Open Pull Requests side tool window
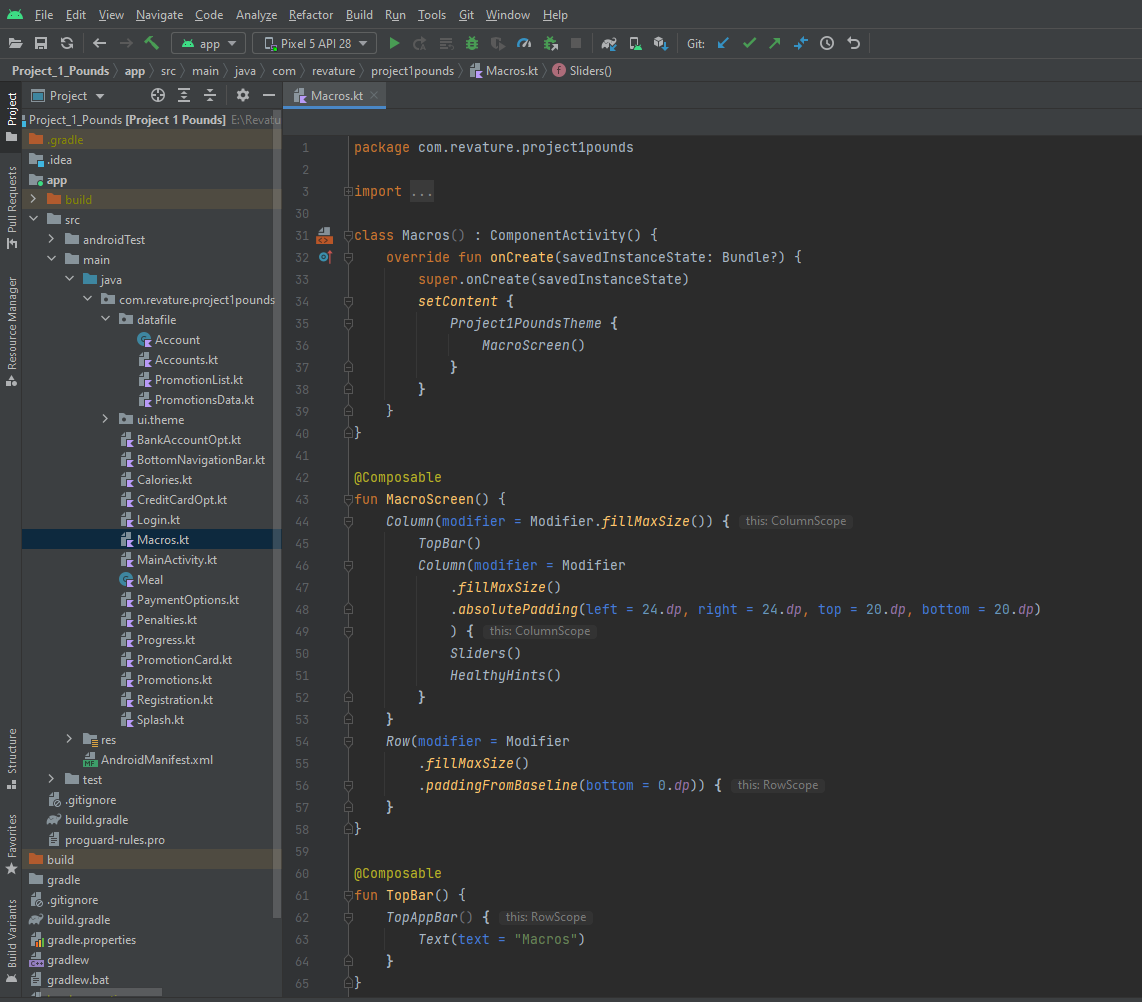The image size is (1142, 1002). (x=12, y=208)
